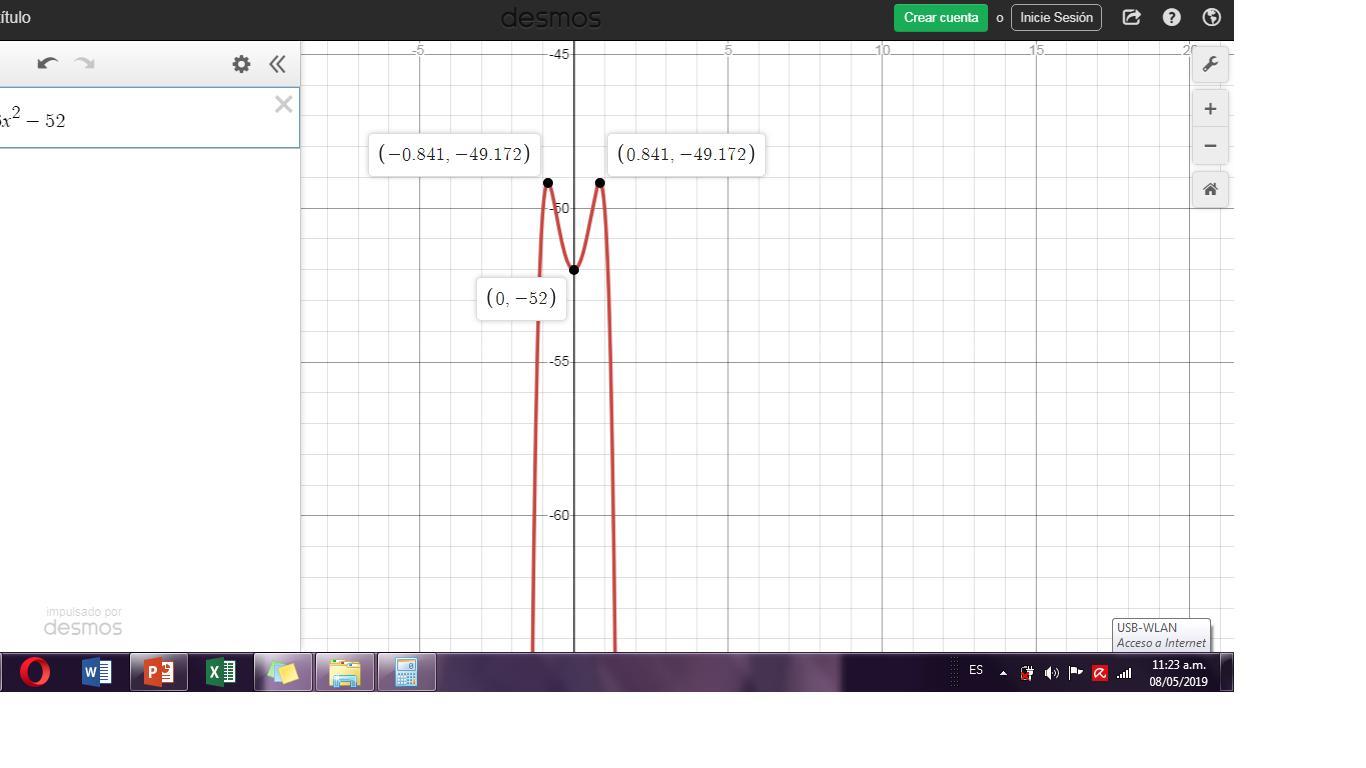
Task: Share the graph via share icon
Action: coord(1131,17)
